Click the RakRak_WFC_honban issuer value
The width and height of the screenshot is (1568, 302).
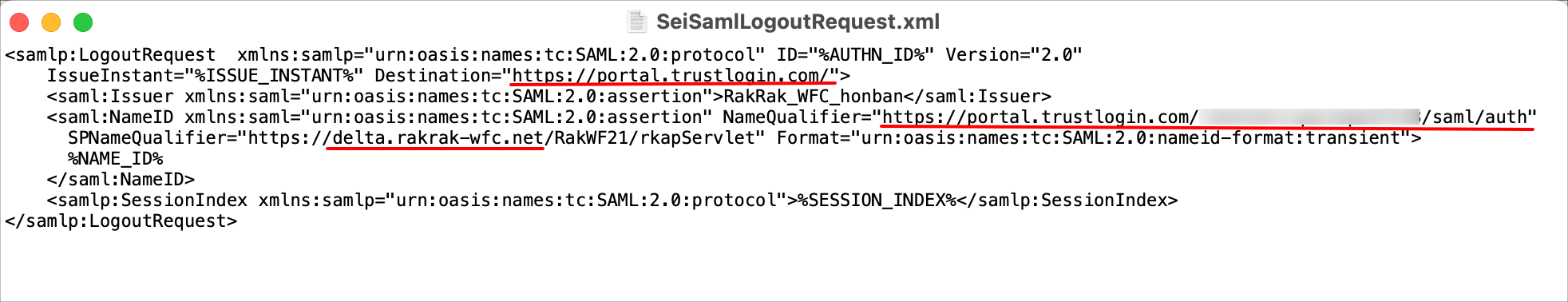813,96
